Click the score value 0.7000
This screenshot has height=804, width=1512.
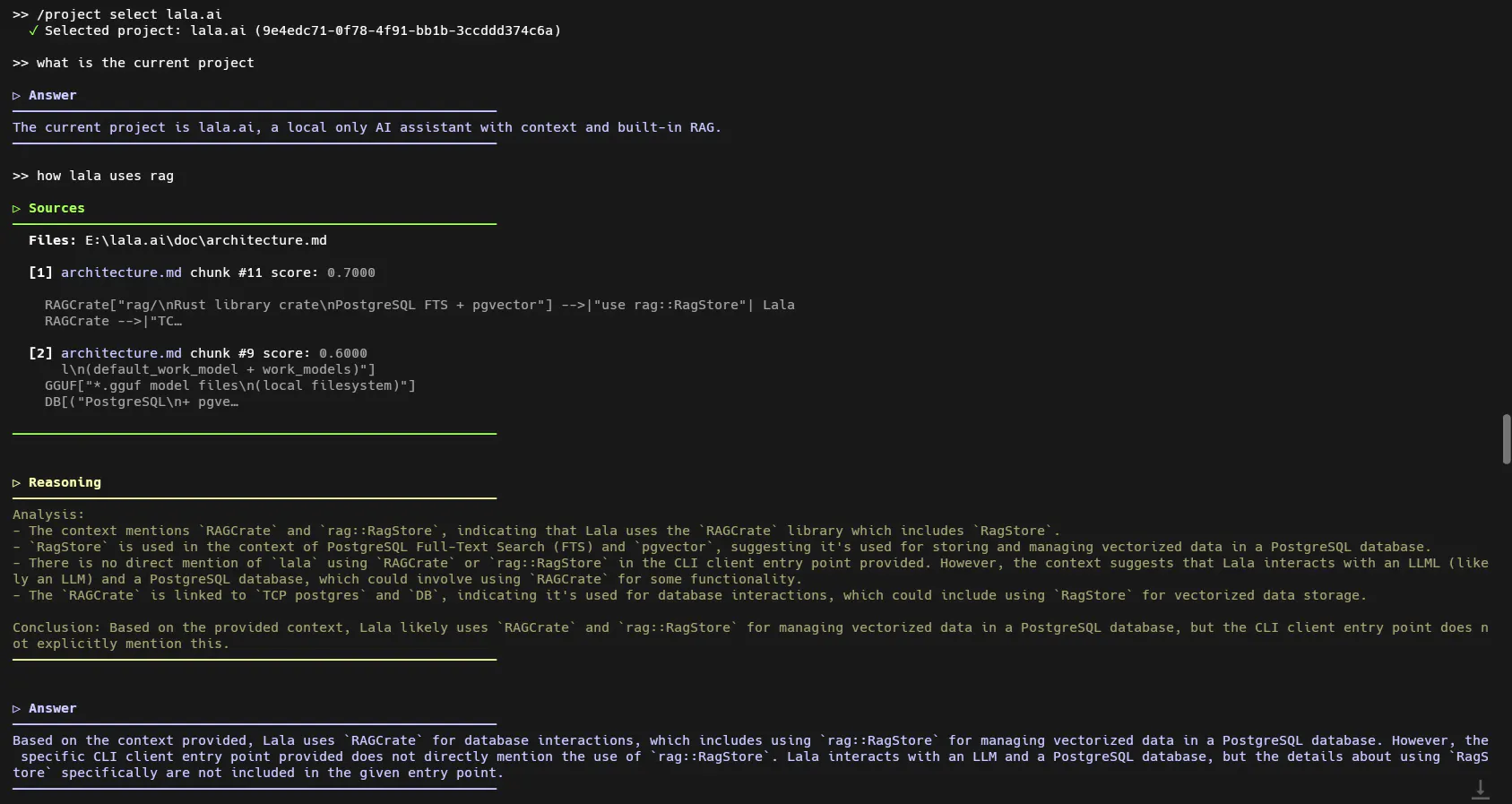(351, 272)
